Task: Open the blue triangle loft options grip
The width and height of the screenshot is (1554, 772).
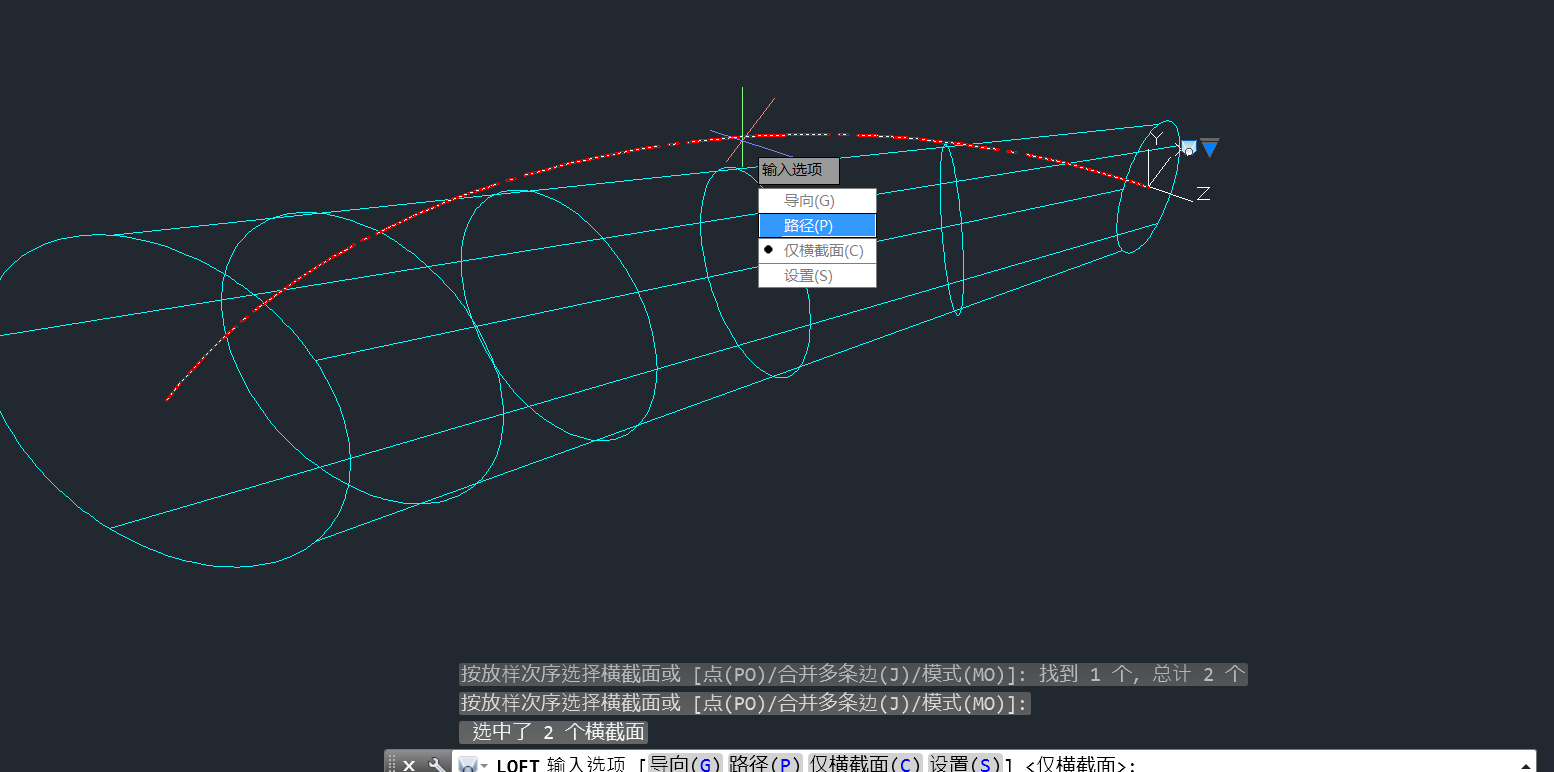Action: pyautogui.click(x=1210, y=148)
